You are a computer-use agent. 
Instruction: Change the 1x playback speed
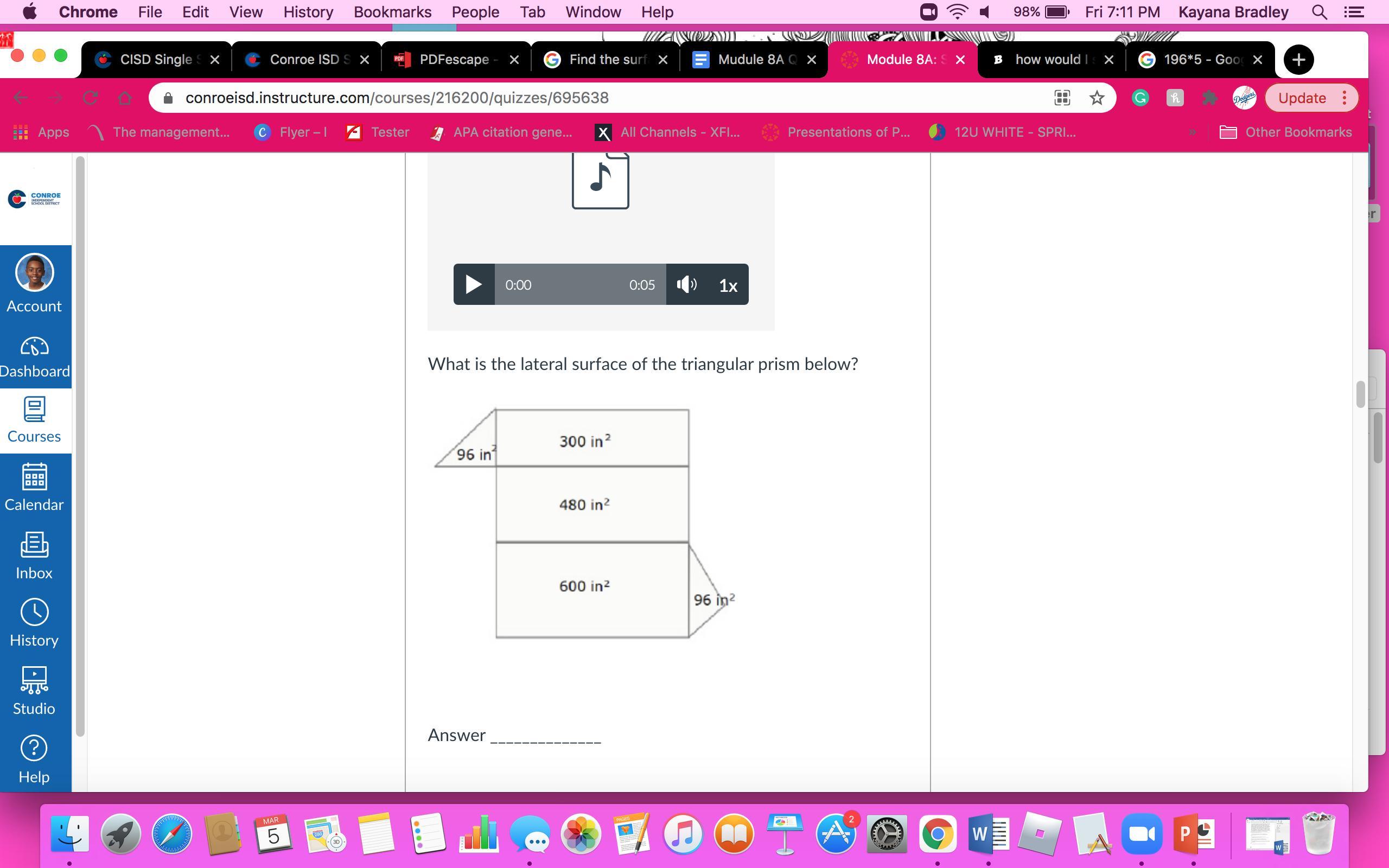point(728,285)
